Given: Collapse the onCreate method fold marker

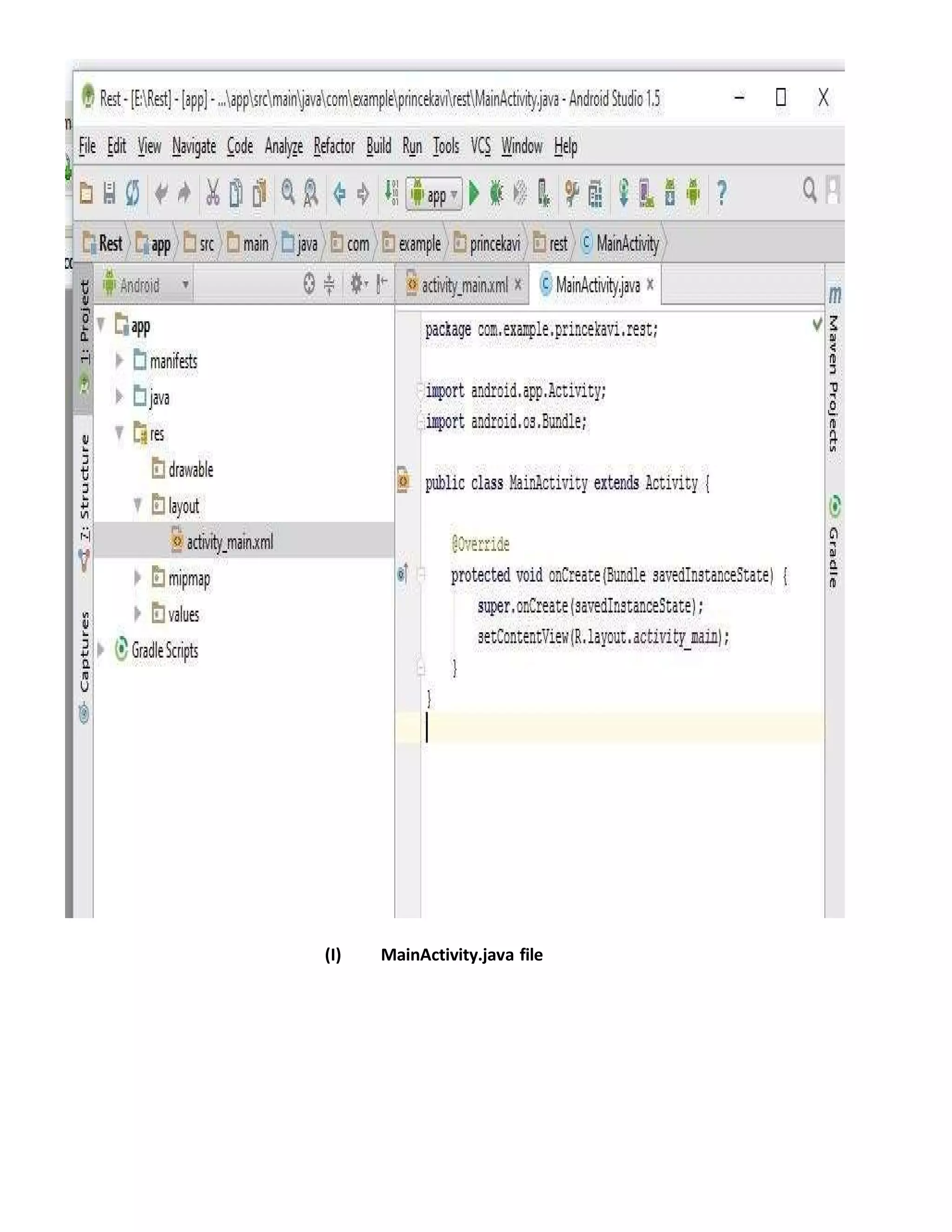Looking at the screenshot, I should coord(421,574).
